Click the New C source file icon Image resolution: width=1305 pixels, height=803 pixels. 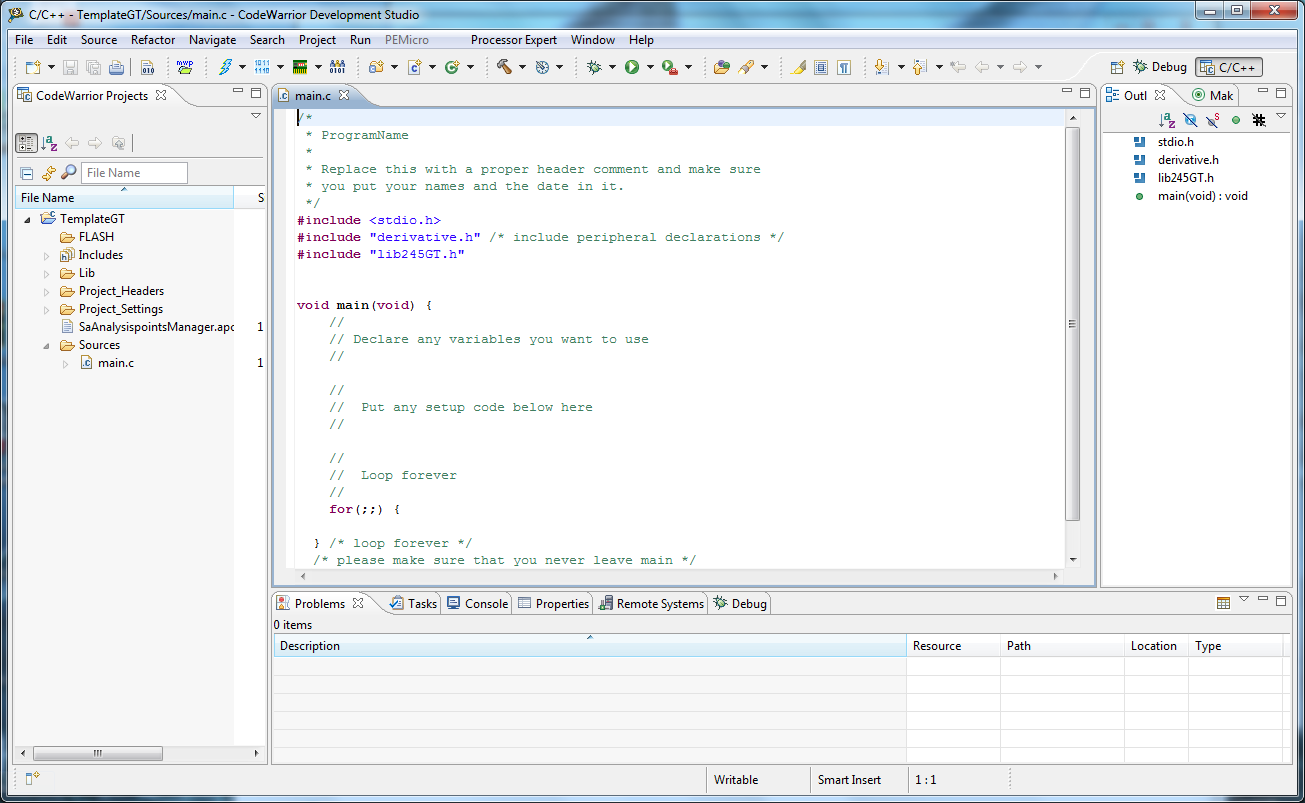point(414,67)
